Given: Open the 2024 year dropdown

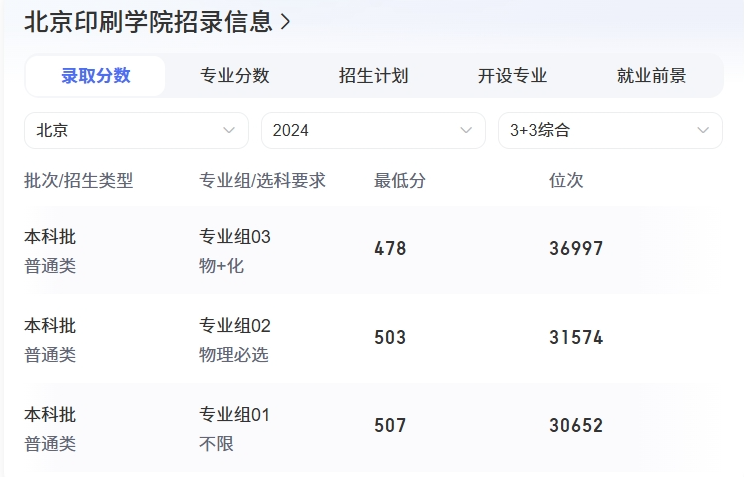Looking at the screenshot, I should pos(373,130).
